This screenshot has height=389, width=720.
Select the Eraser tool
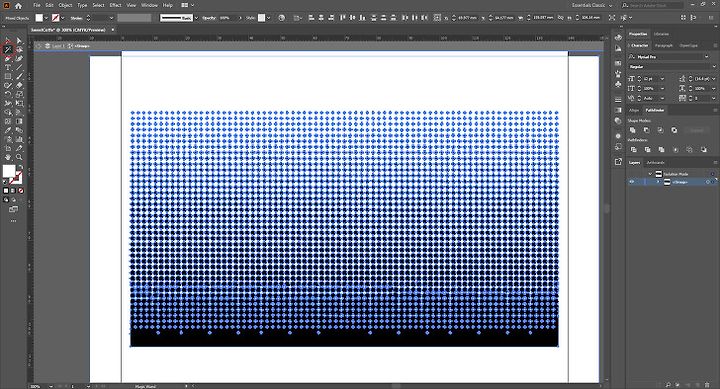click(x=19, y=85)
